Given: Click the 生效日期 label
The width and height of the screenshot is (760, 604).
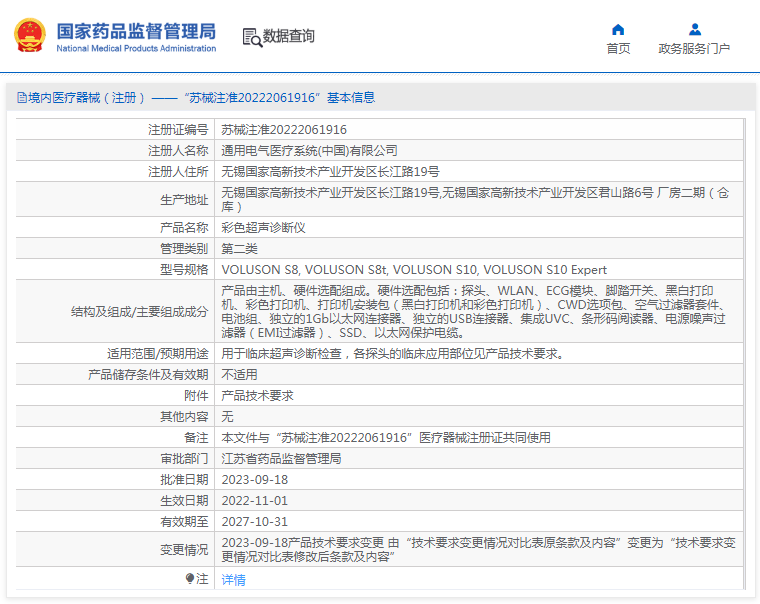Looking at the screenshot, I should pyautogui.click(x=184, y=501).
